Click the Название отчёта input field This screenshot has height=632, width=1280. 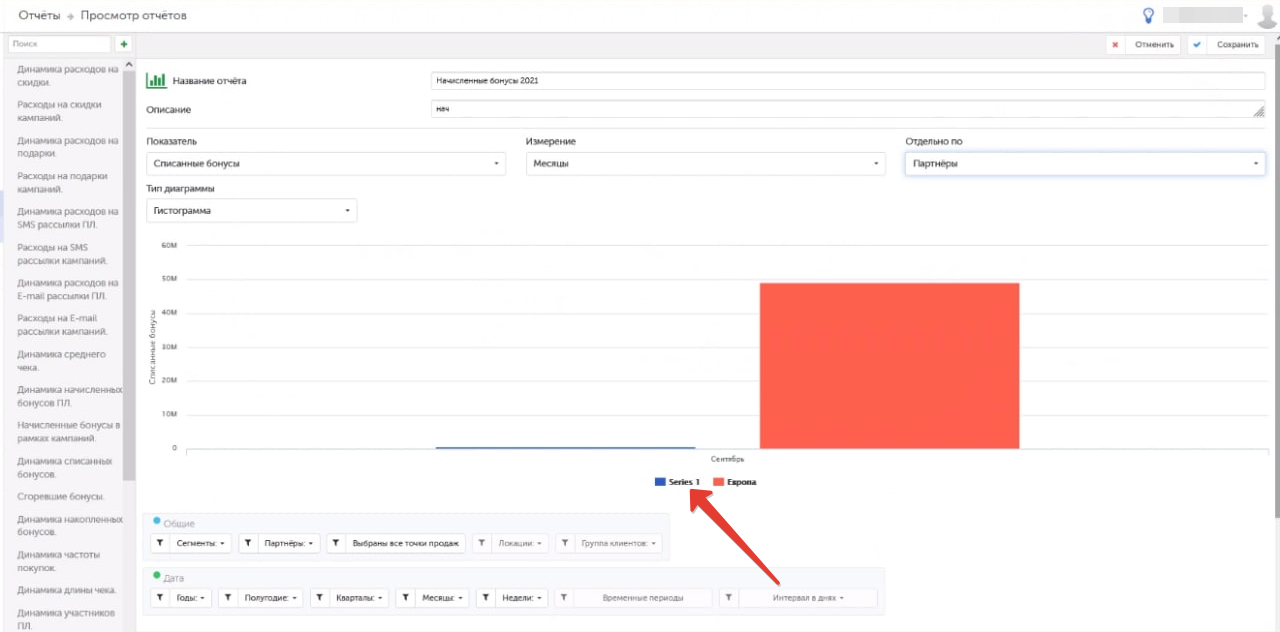(x=848, y=80)
